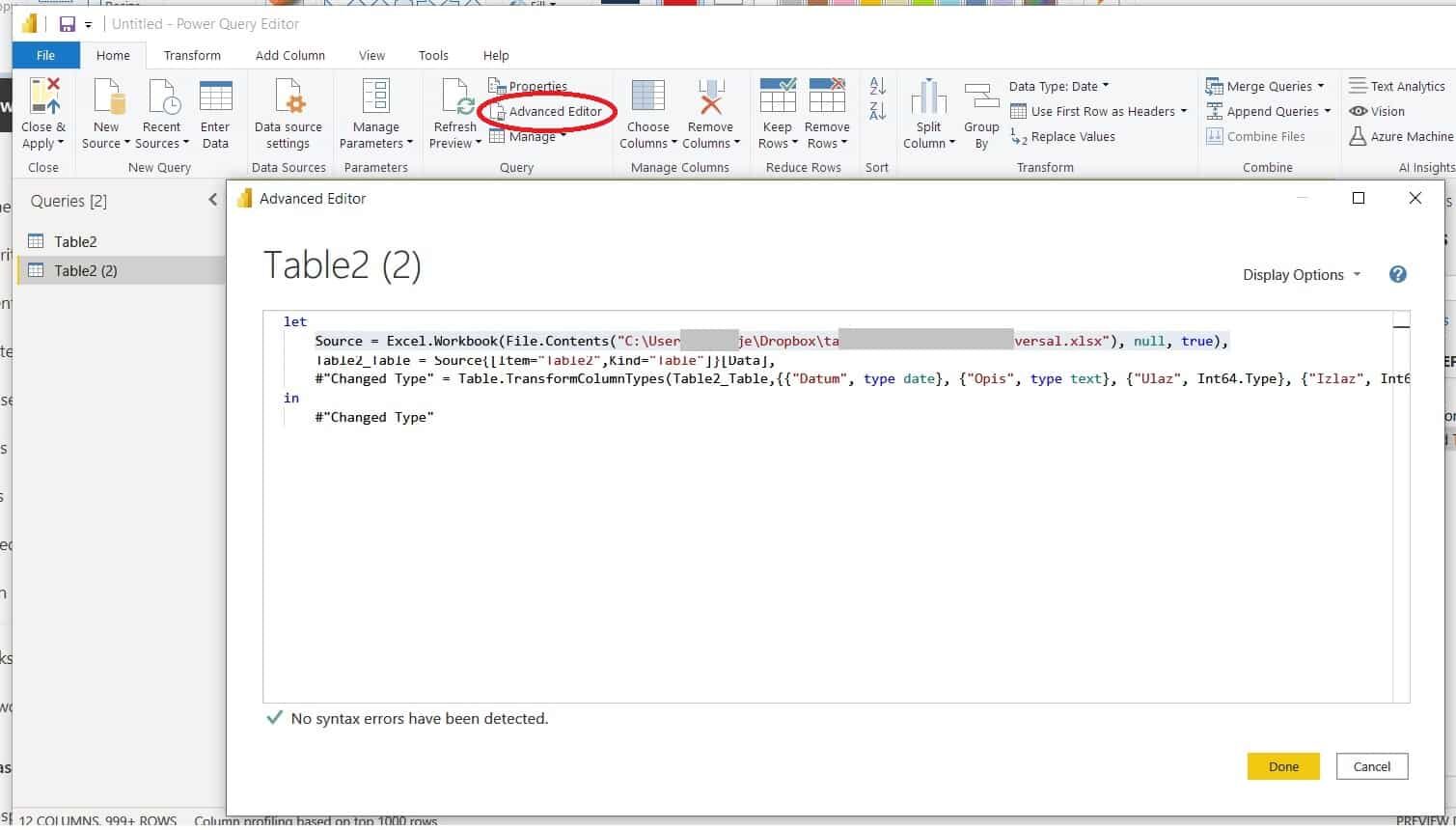Click the Enter Data icon
Image resolution: width=1456 pixels, height=830 pixels.
(215, 97)
